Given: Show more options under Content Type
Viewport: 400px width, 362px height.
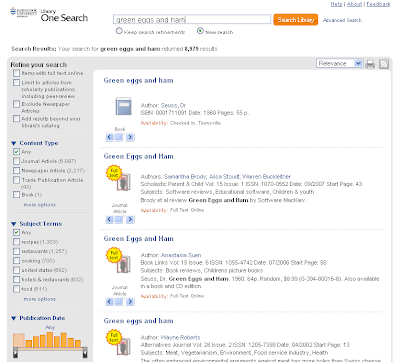Looking at the screenshot, I should [x=40, y=205].
